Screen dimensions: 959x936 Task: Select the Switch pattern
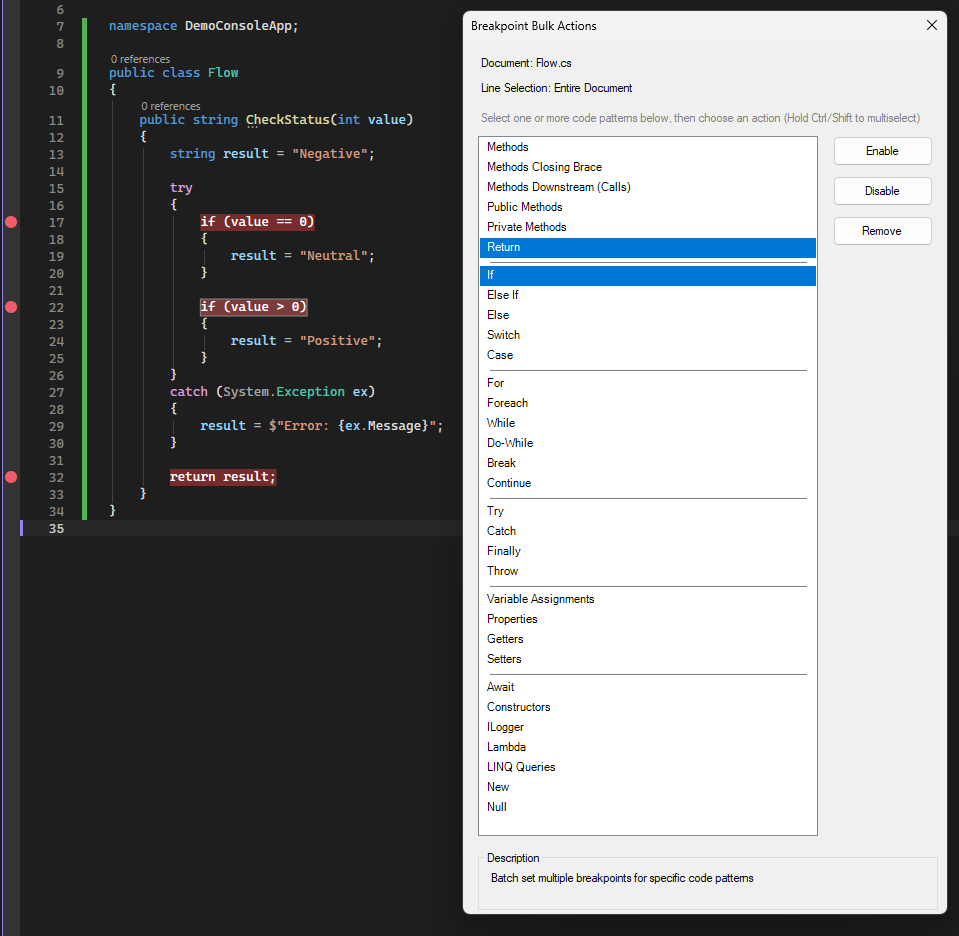click(x=648, y=335)
